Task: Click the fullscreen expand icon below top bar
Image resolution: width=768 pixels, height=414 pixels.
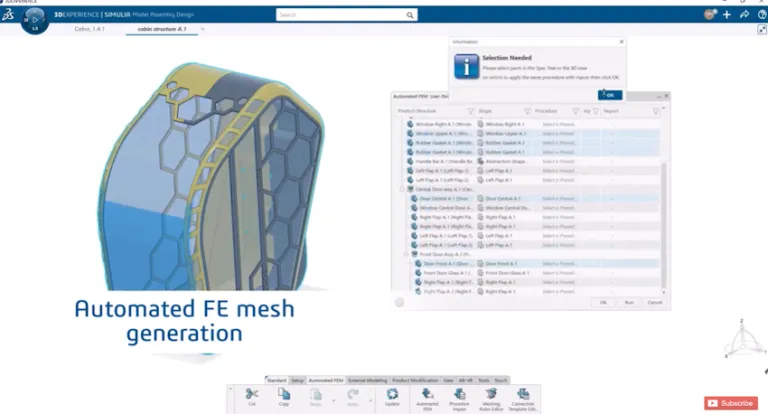Action: 762,30
